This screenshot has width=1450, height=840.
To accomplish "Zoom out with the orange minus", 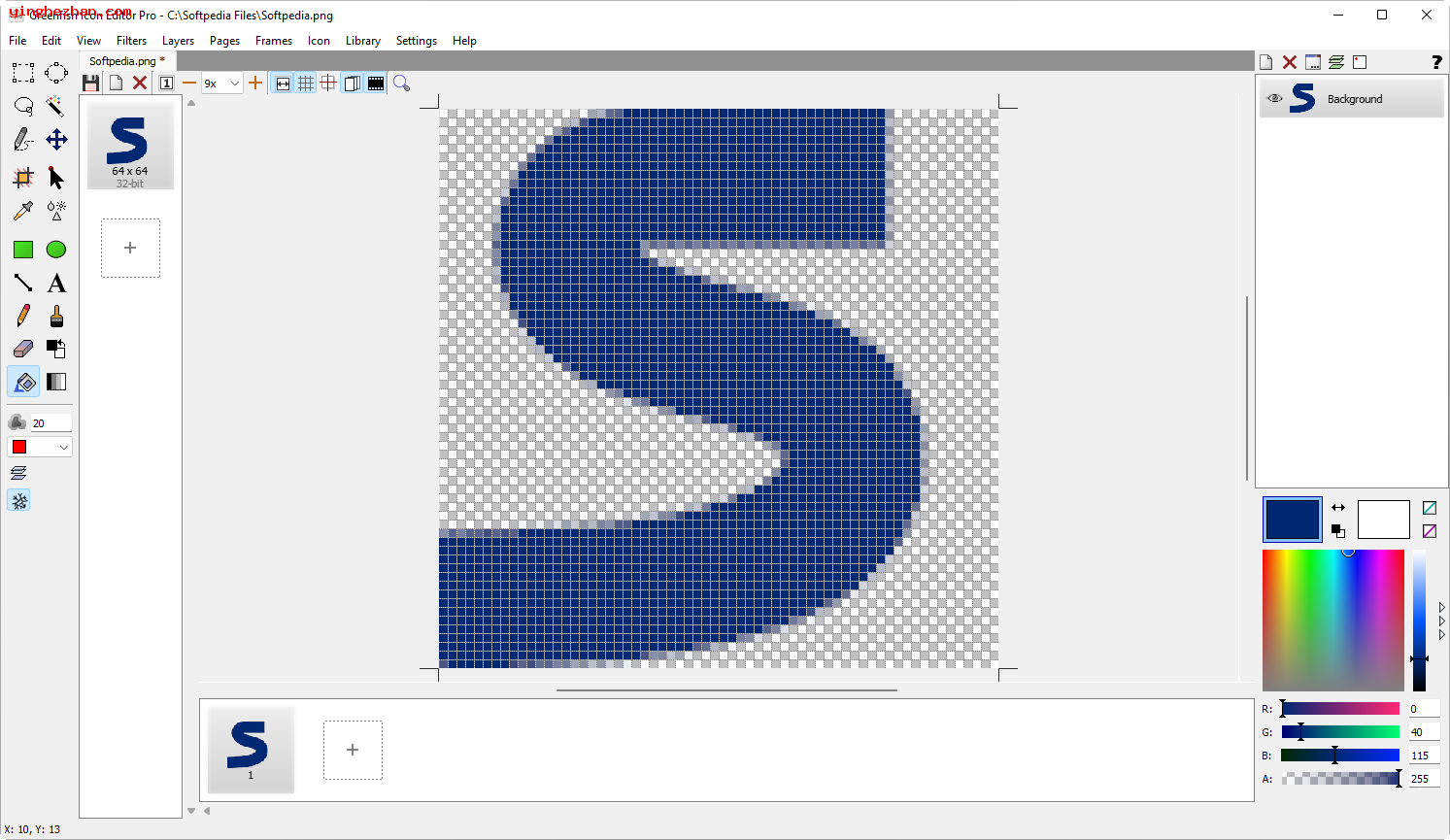I will [x=189, y=84].
